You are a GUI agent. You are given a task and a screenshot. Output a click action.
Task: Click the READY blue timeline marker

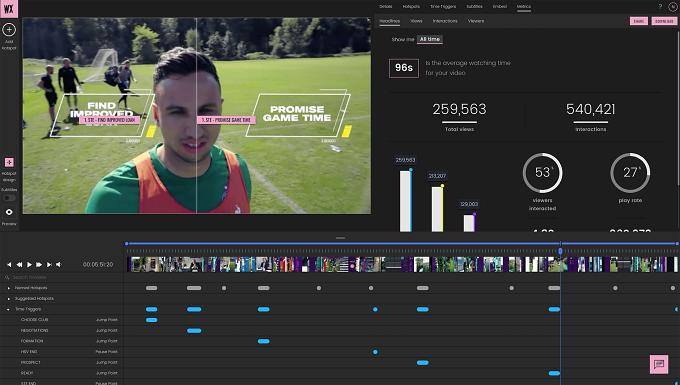tap(554, 373)
